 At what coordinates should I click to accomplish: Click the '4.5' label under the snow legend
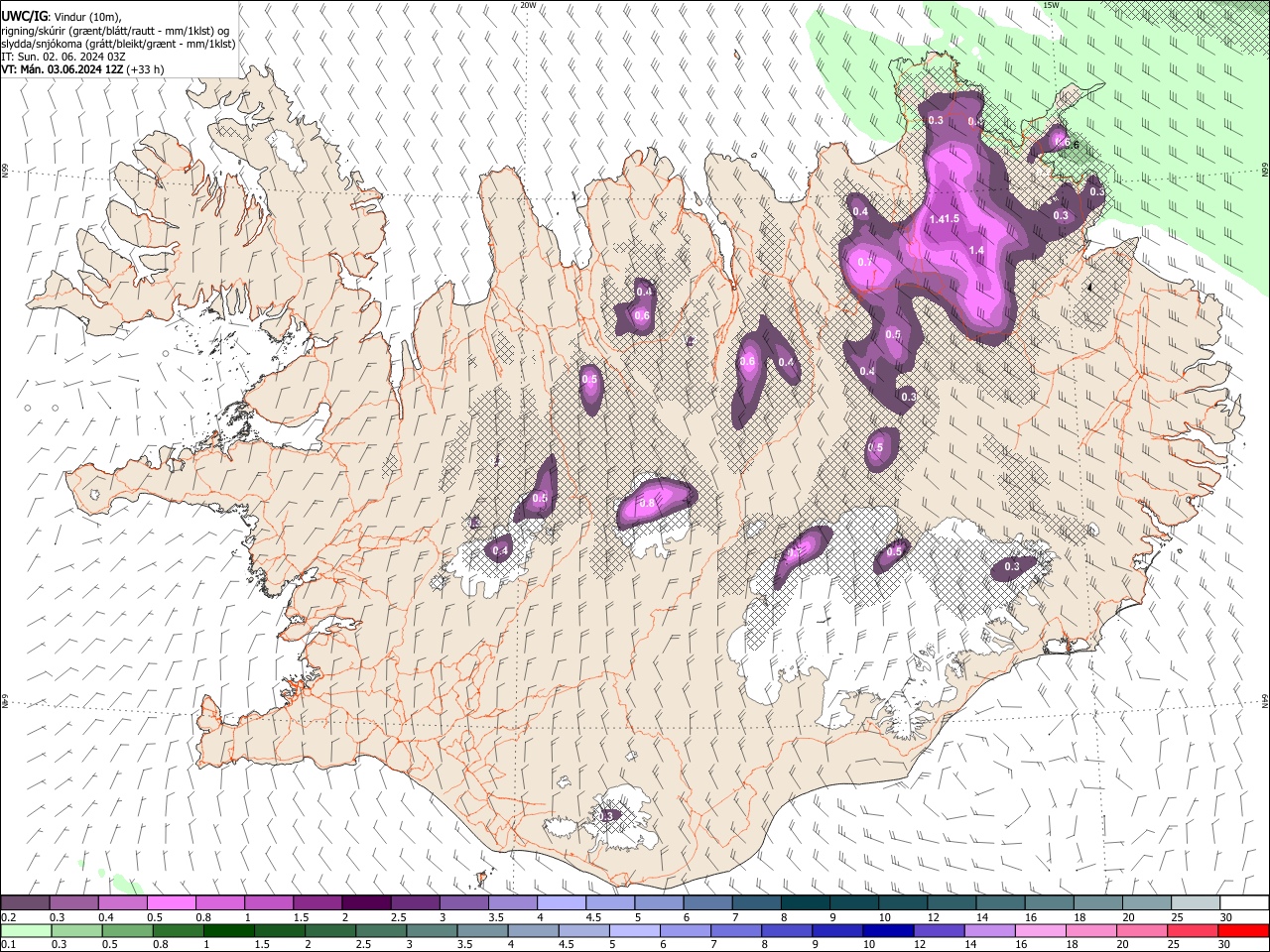(592, 917)
